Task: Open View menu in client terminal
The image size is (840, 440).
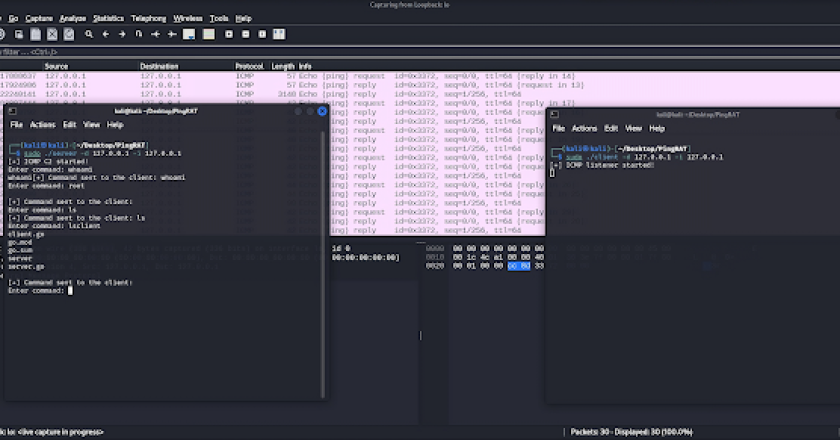Action: (633, 129)
